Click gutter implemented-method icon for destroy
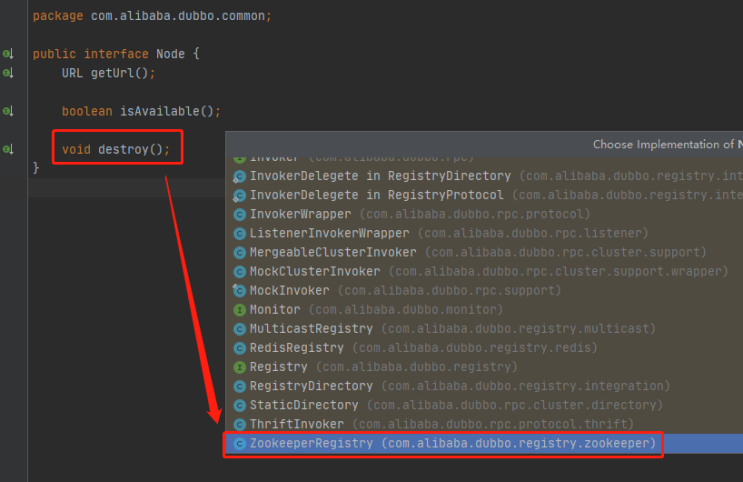The height and width of the screenshot is (482, 743). tap(8, 149)
